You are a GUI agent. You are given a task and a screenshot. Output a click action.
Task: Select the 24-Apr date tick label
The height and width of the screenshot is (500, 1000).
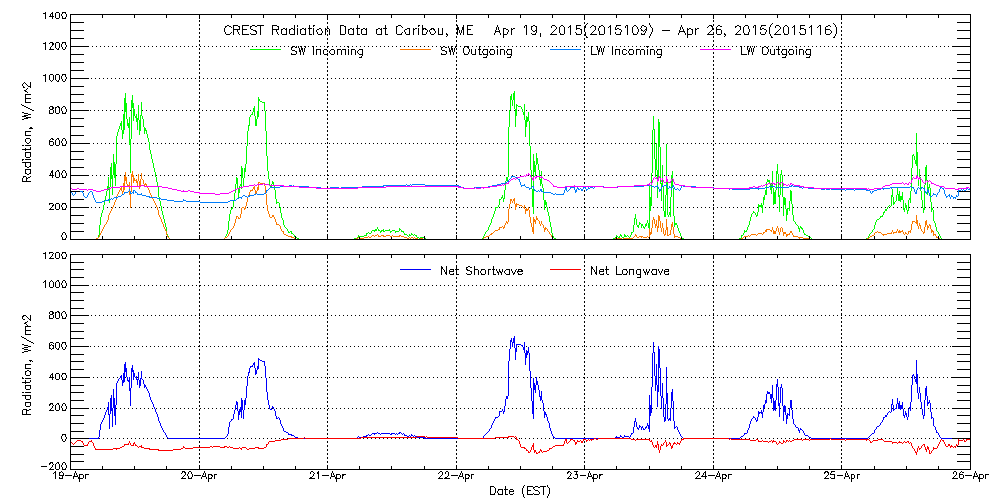pos(713,477)
